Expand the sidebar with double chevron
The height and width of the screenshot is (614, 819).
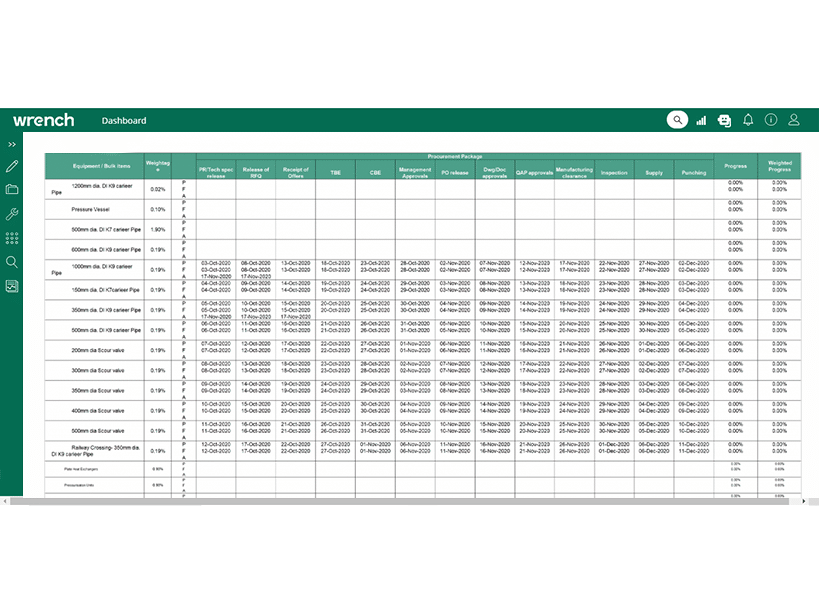coord(11,145)
